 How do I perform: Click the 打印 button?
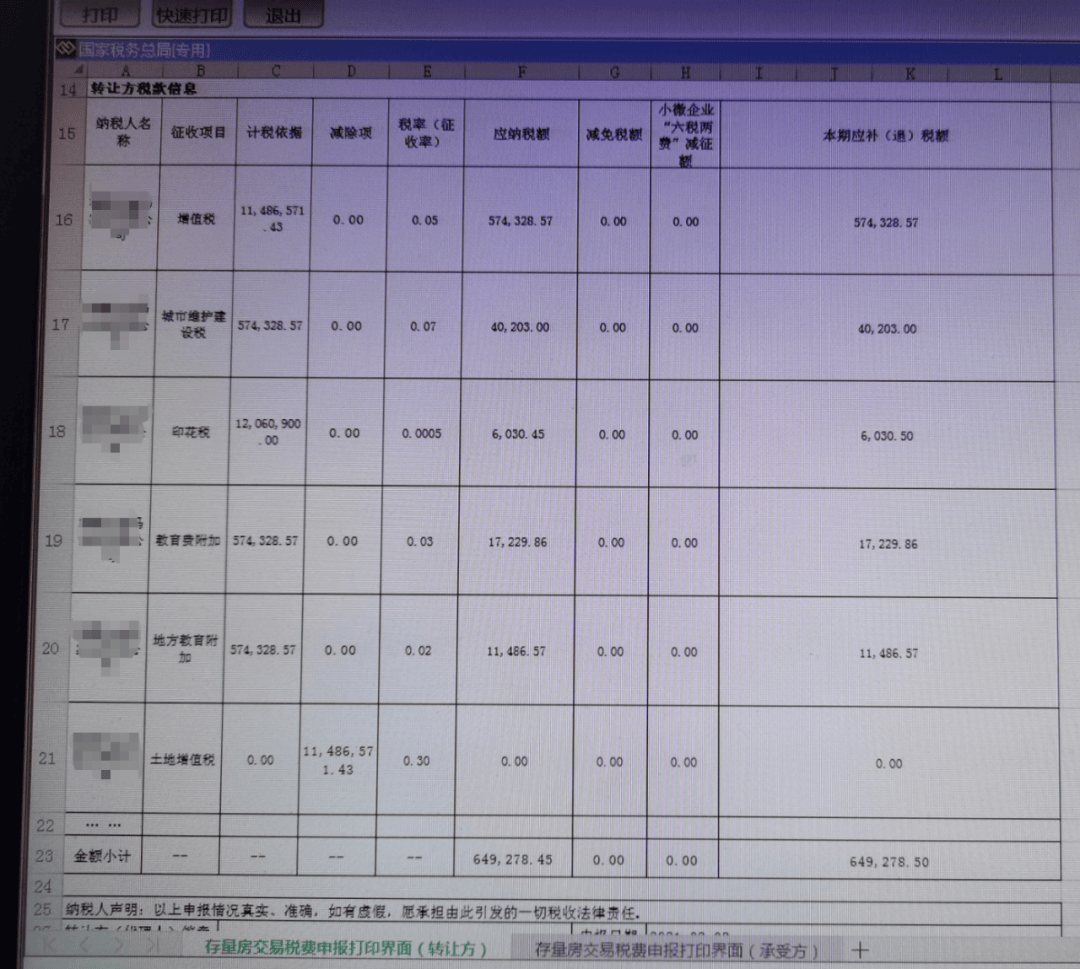coord(100,15)
